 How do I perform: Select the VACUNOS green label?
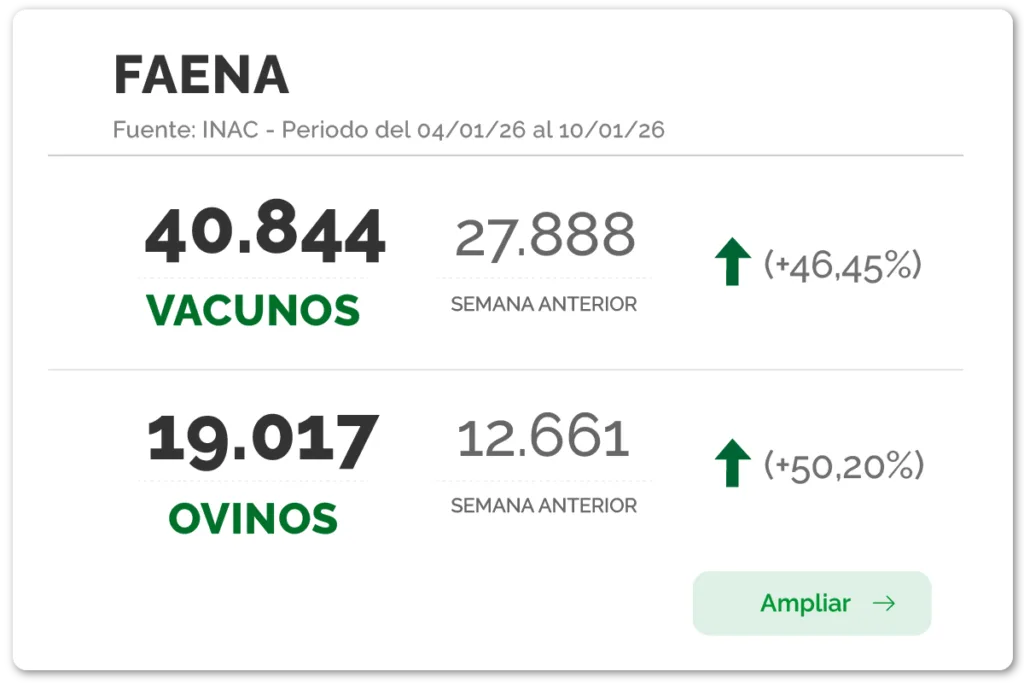tap(253, 310)
